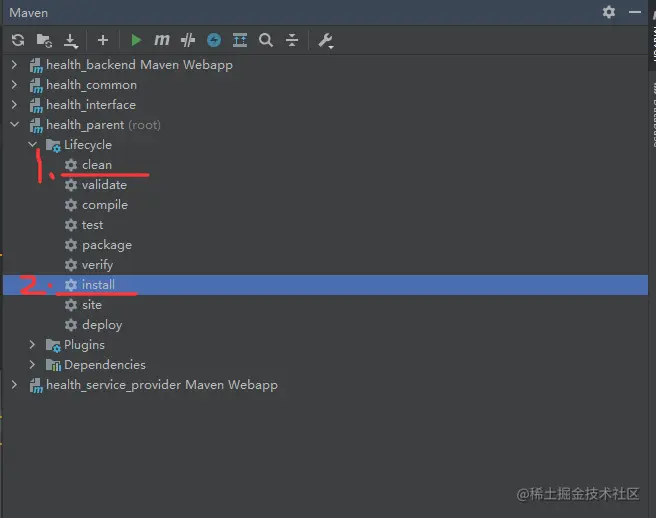Show dependencies diagram icon
Image resolution: width=656 pixels, height=518 pixels.
coord(240,40)
